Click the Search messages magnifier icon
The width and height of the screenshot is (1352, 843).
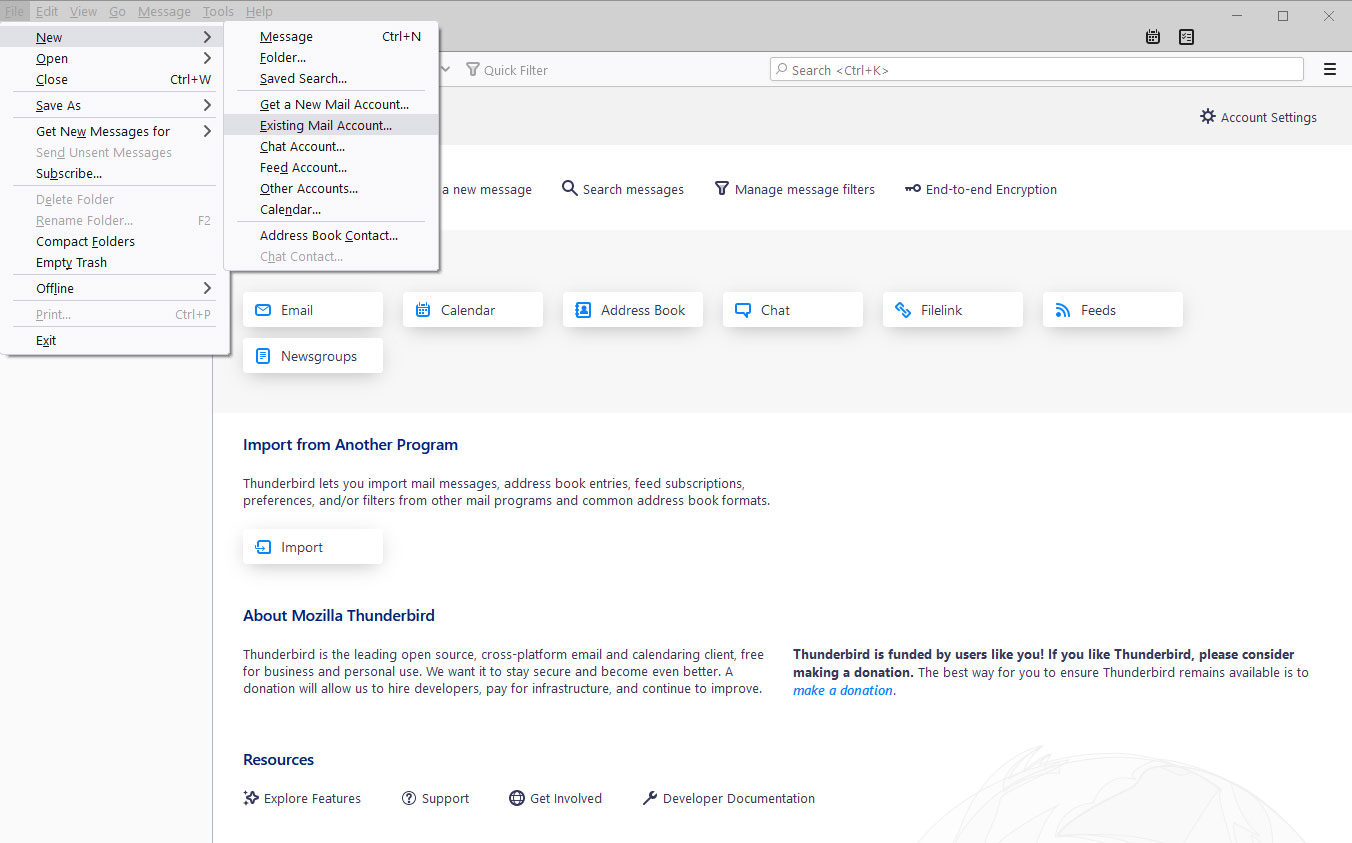[x=570, y=188]
